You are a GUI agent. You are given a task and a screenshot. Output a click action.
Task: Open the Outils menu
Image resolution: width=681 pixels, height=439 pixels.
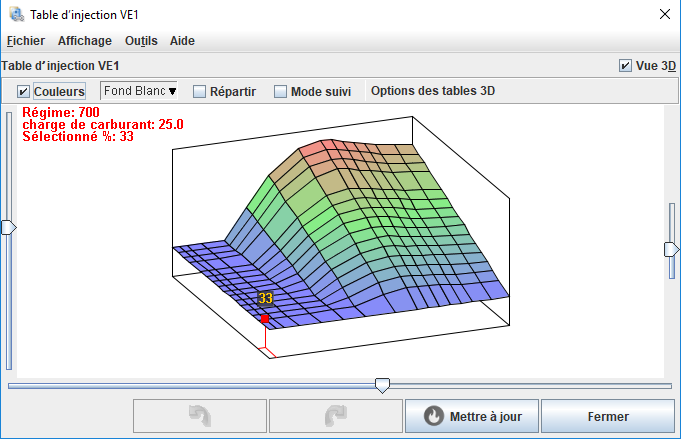pos(141,41)
